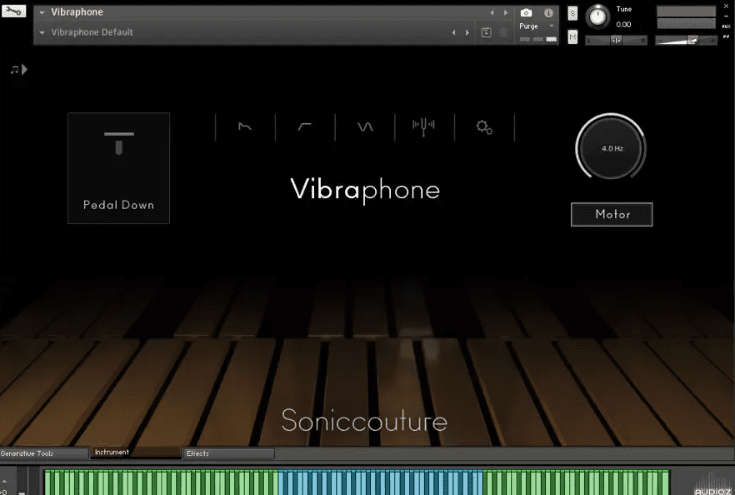The image size is (735, 495).
Task: Open the Vibraphone Default preset dropdown
Action: point(42,32)
